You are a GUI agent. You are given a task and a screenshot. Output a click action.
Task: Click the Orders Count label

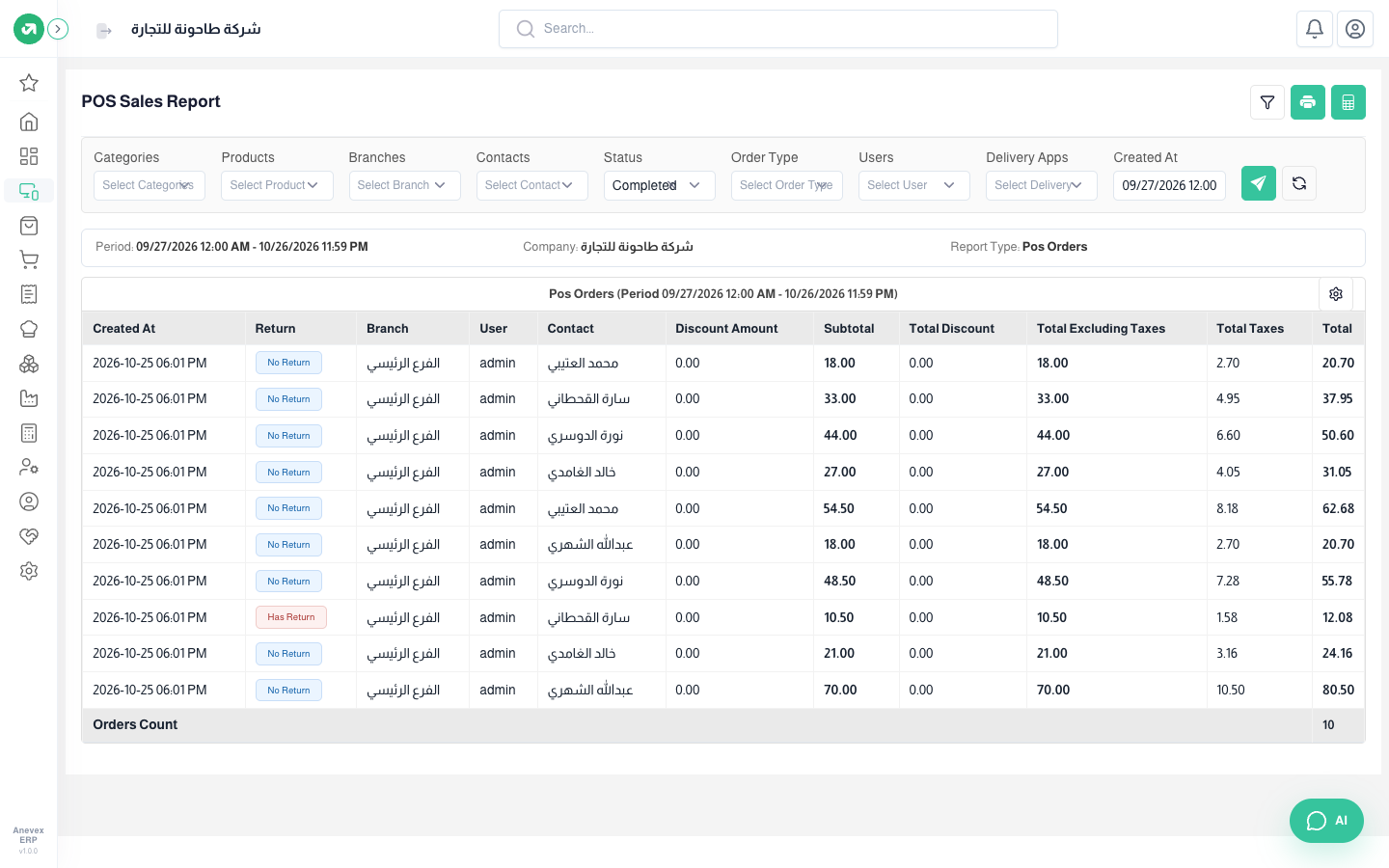[135, 725]
